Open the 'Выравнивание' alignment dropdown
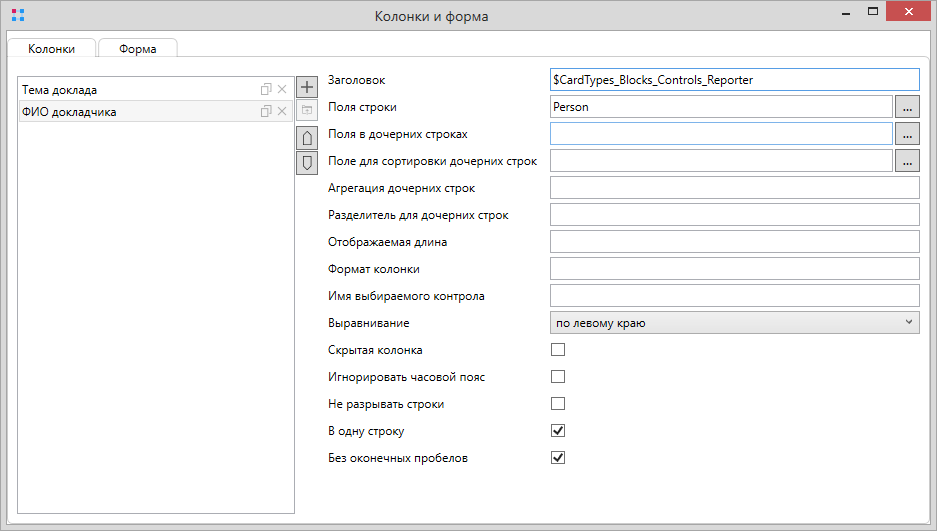 pos(734,323)
